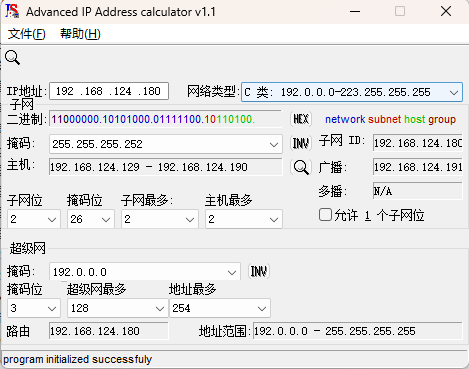Click the first IP octet 192 field
The width and height of the screenshot is (469, 369).
65,91
